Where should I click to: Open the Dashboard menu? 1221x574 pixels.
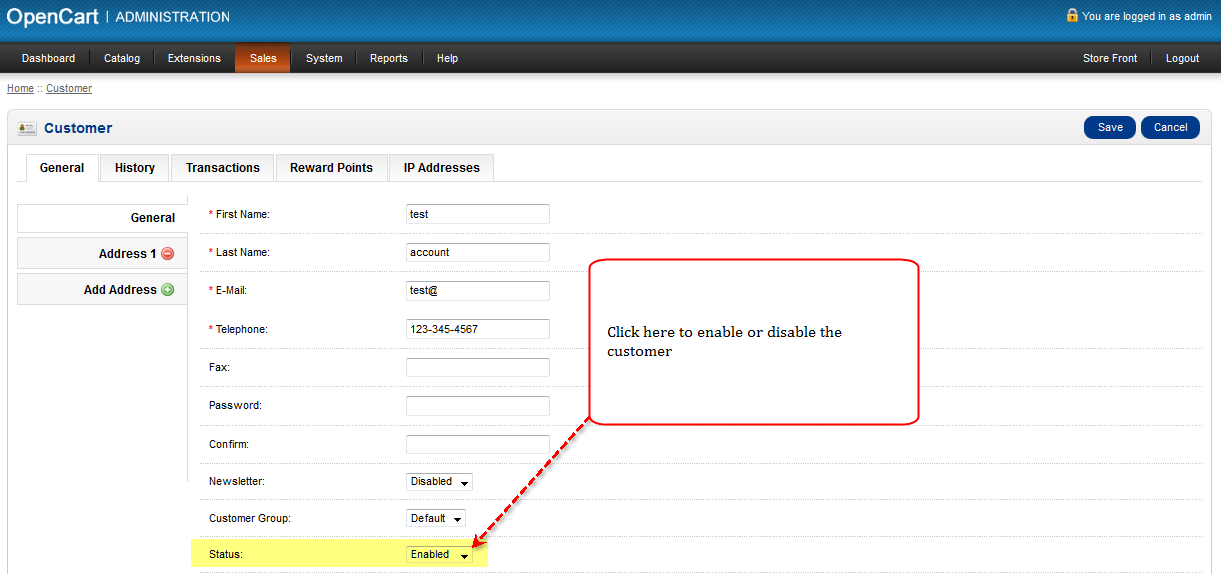click(x=48, y=58)
